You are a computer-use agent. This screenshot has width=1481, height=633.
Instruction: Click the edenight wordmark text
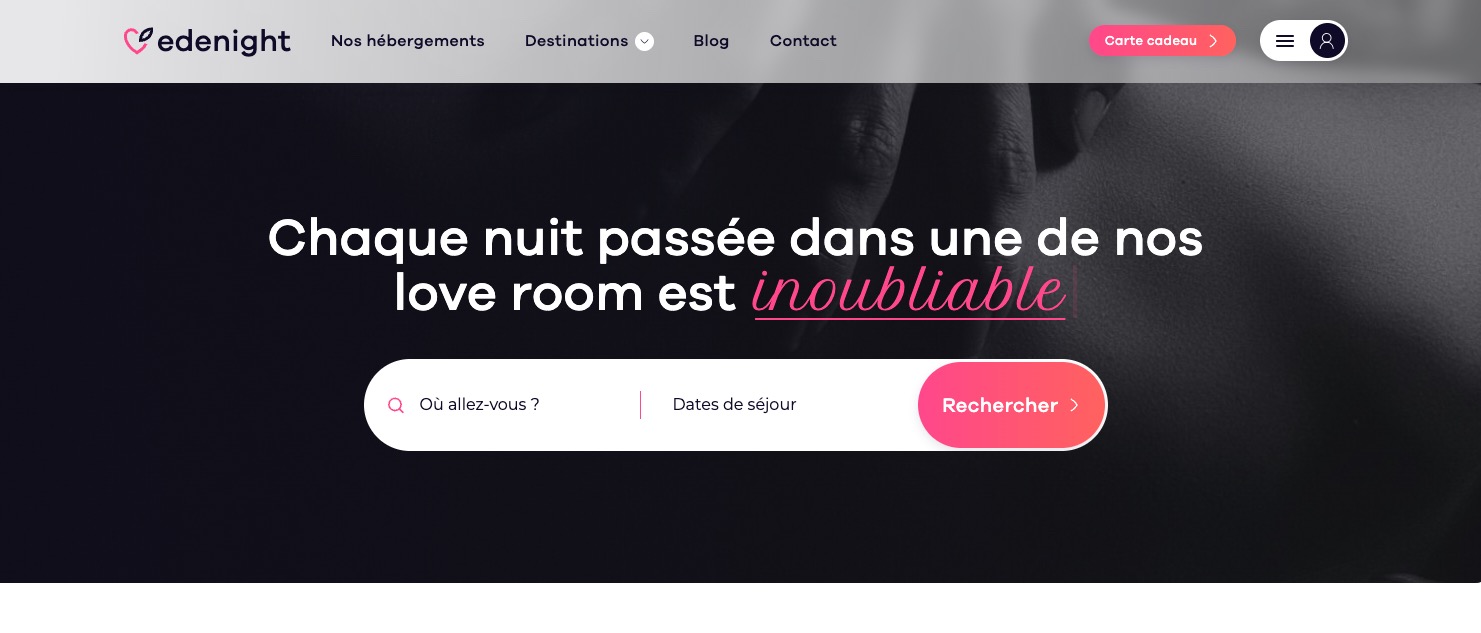(x=224, y=41)
